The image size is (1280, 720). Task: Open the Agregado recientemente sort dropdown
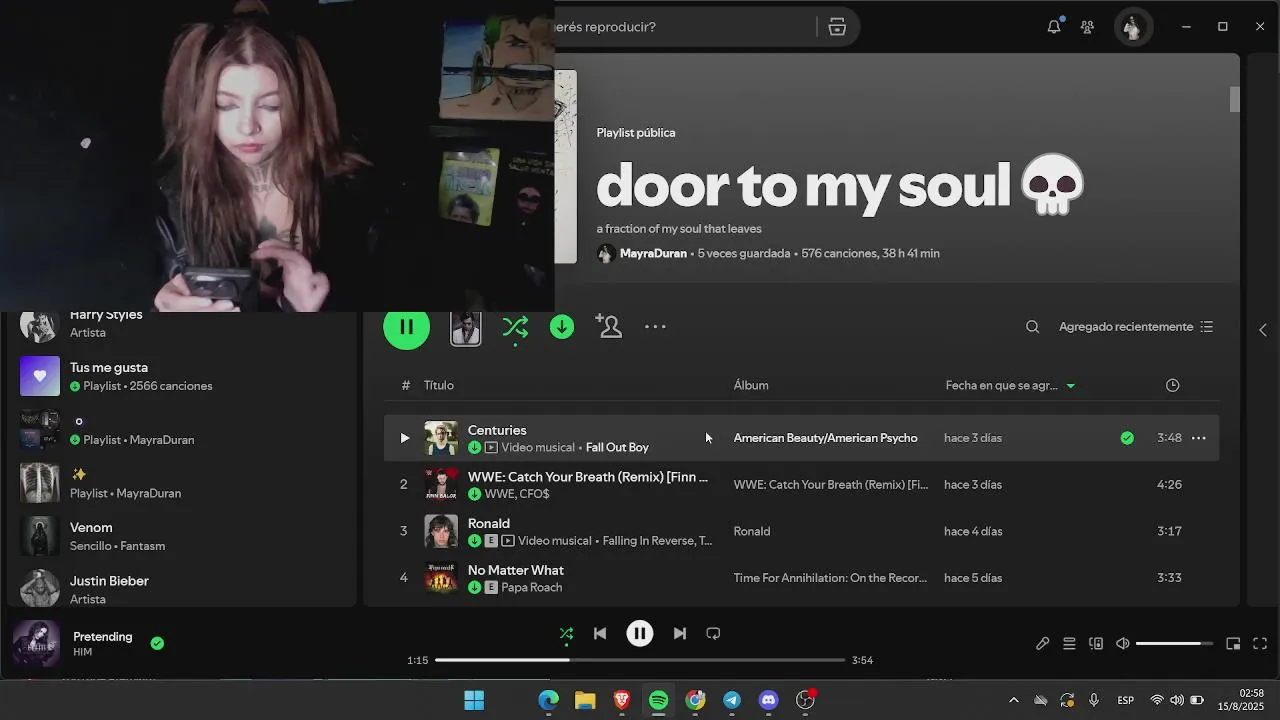pos(1136,327)
